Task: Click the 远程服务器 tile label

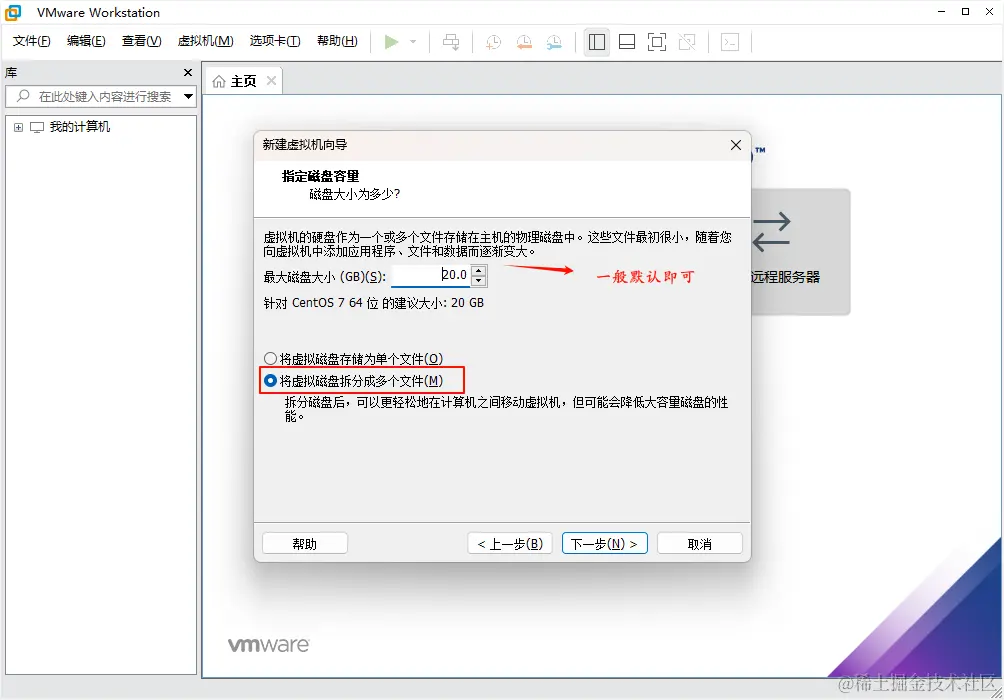Action: click(x=785, y=277)
